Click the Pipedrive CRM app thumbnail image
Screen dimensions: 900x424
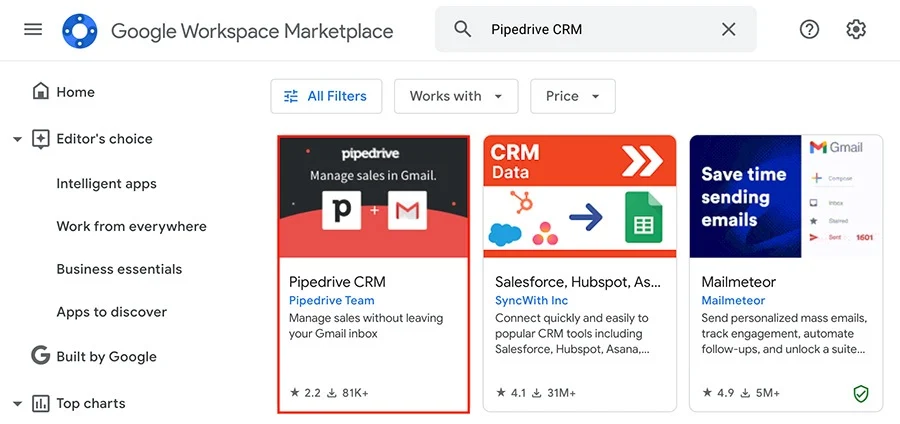[374, 196]
